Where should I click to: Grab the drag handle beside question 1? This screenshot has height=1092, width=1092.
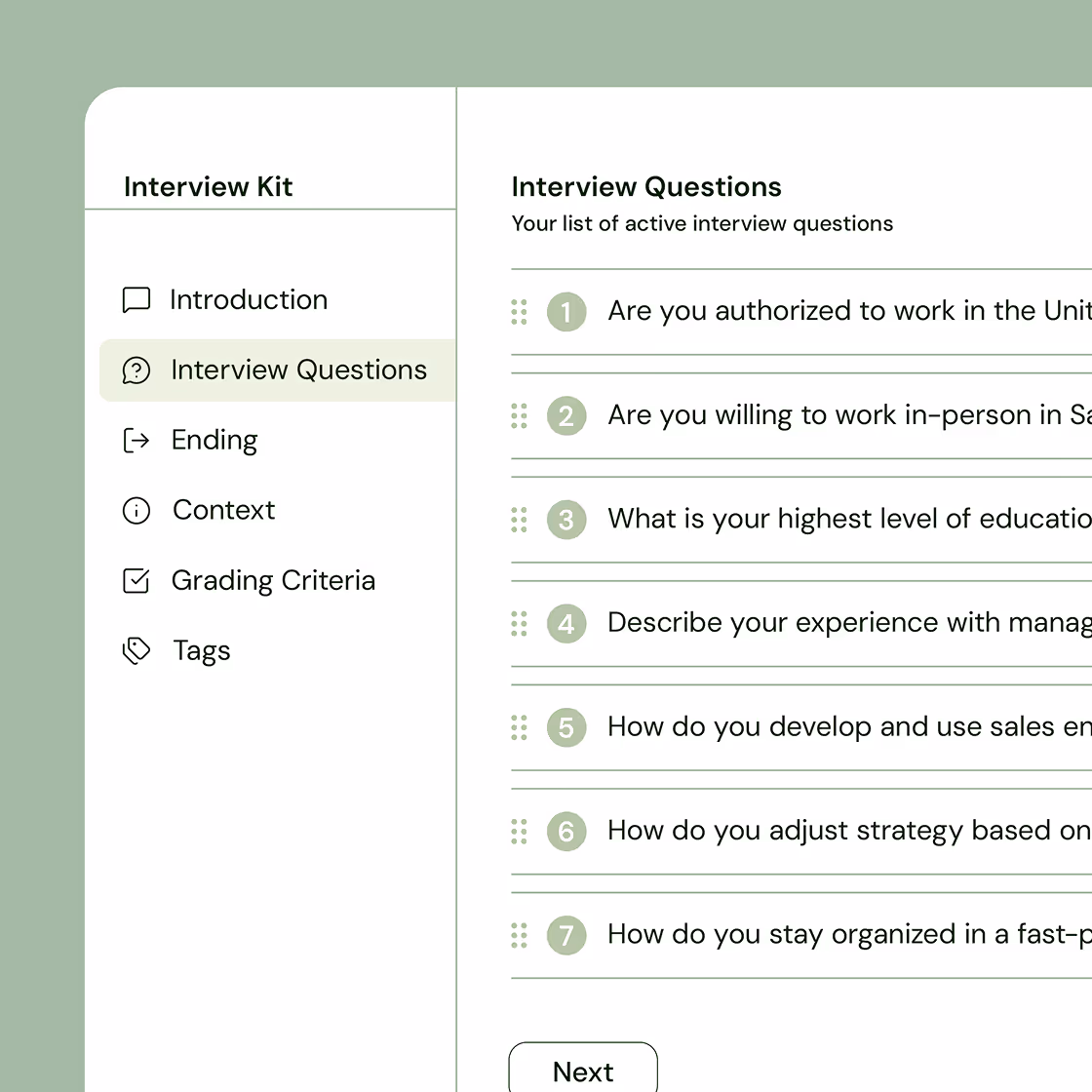pyautogui.click(x=519, y=312)
